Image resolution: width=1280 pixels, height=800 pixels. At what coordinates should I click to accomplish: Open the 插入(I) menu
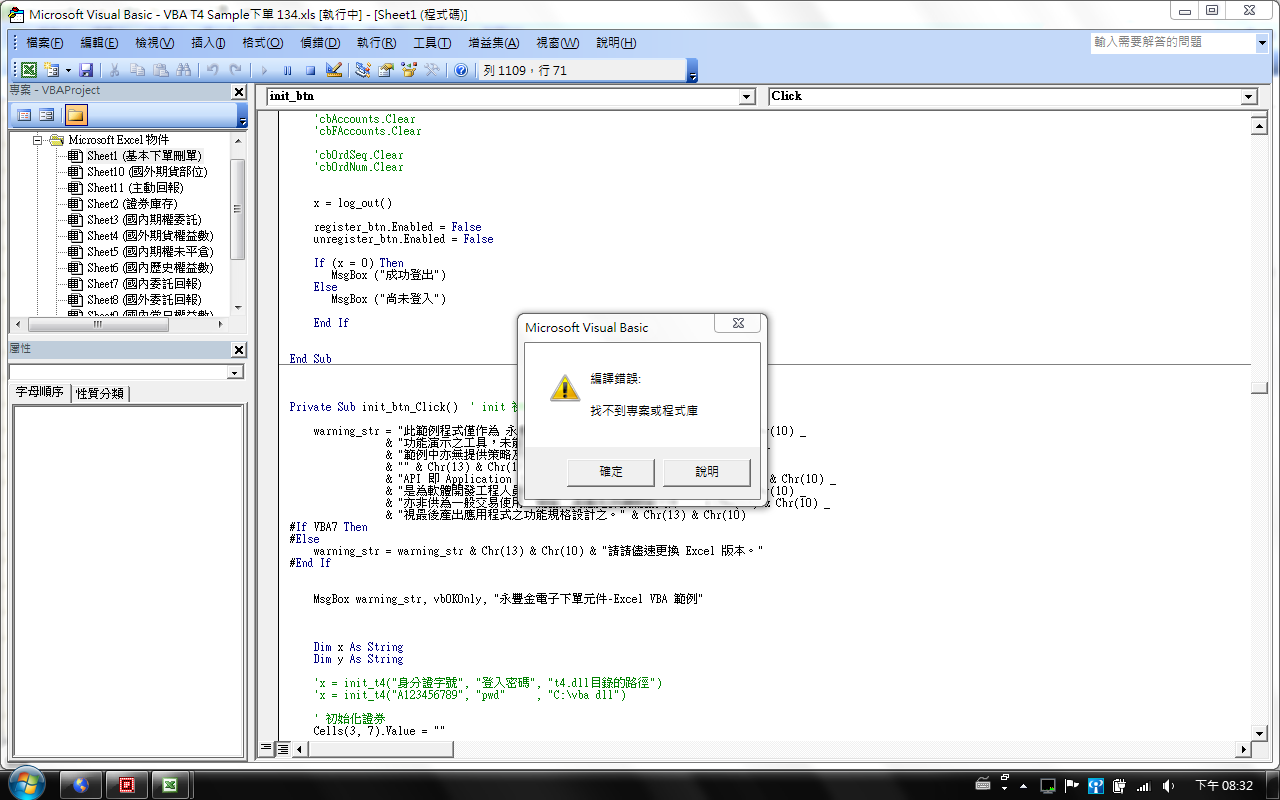[208, 43]
